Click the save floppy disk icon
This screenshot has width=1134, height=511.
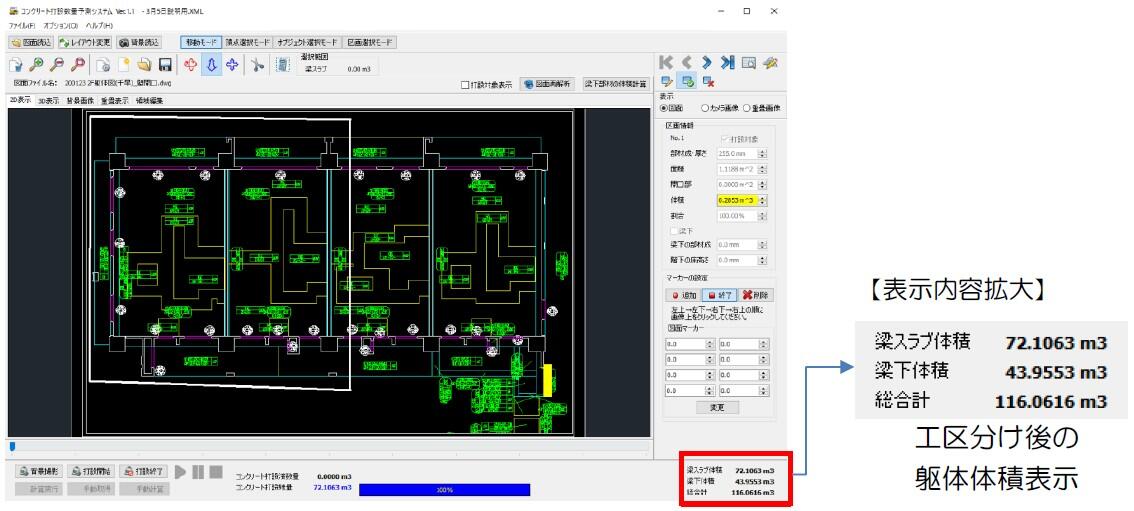click(165, 65)
